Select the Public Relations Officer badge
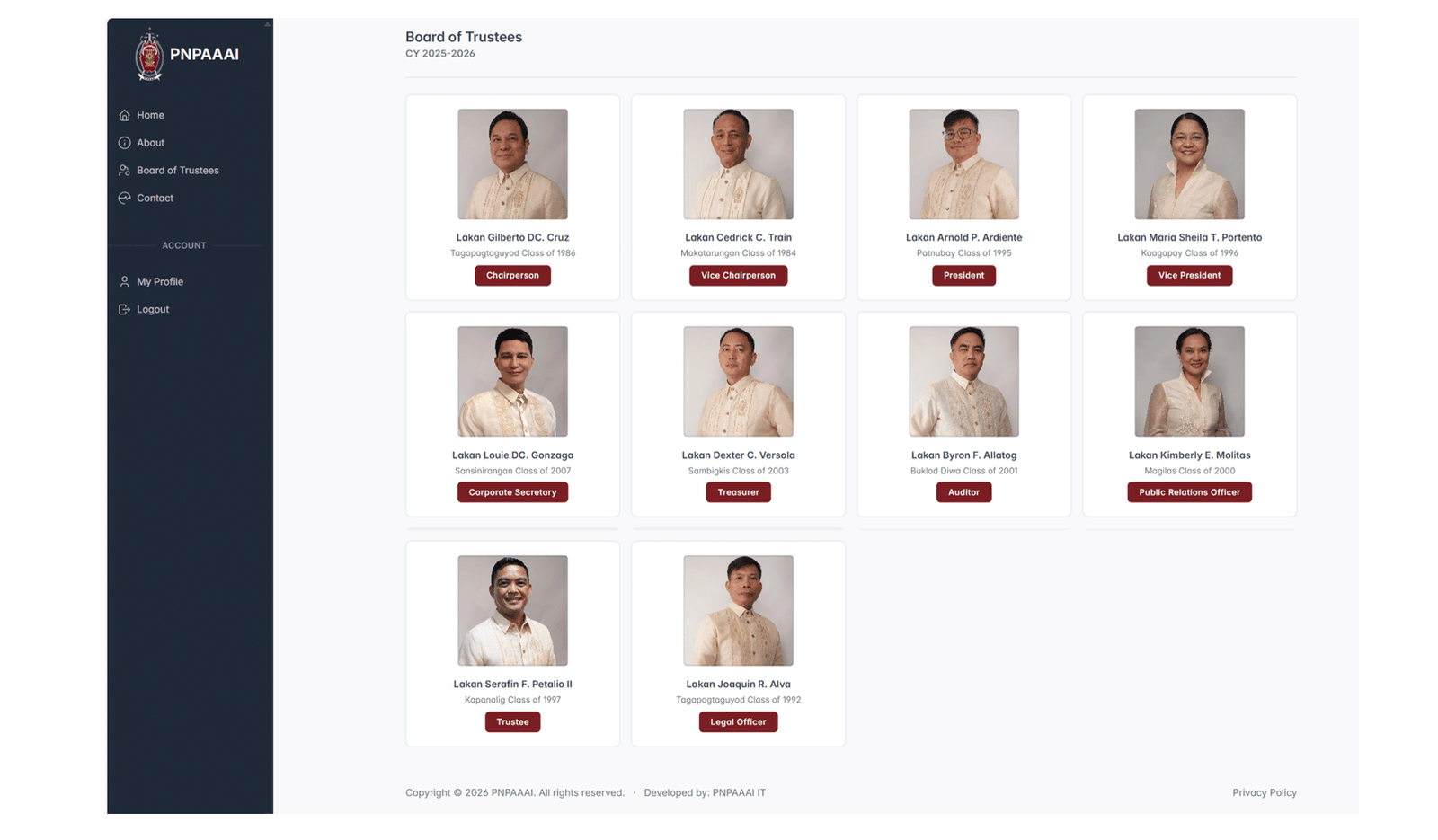 pyautogui.click(x=1189, y=492)
